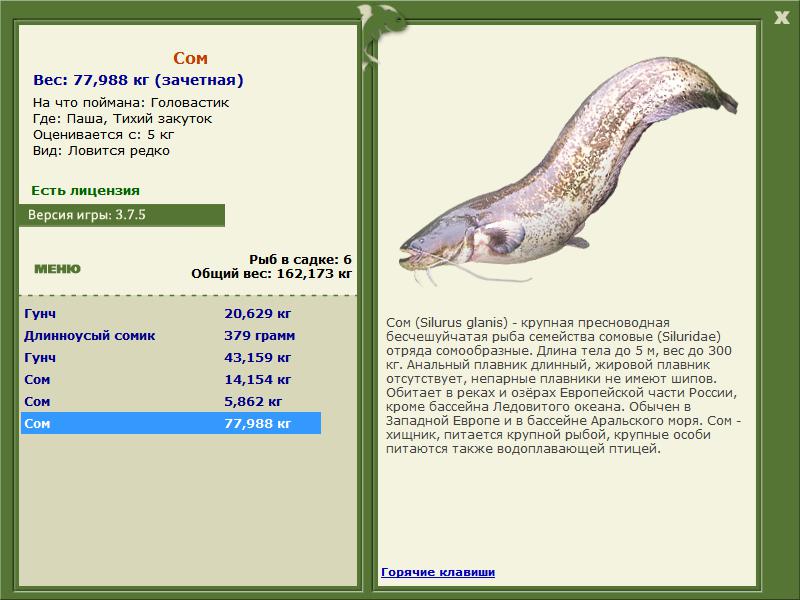Close the fish info window with X
Viewport: 800px width, 600px height.
(x=781, y=15)
